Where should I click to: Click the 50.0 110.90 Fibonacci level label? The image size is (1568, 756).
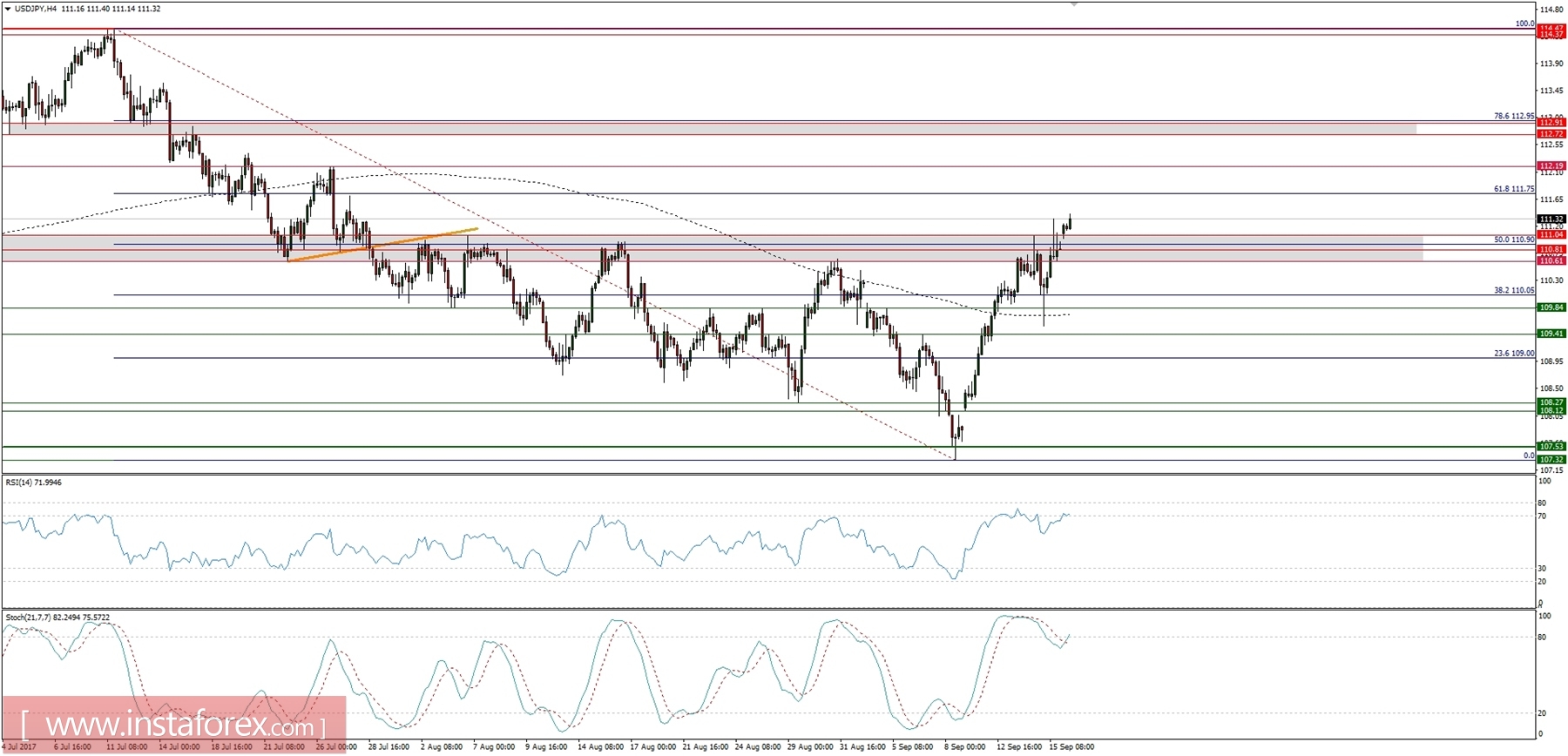pos(1514,240)
